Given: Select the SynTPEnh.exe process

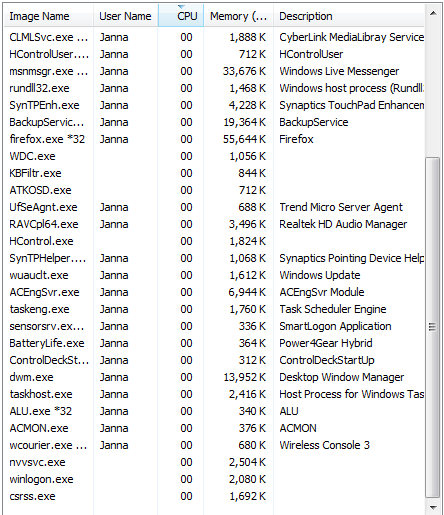Looking at the screenshot, I should (x=214, y=105).
